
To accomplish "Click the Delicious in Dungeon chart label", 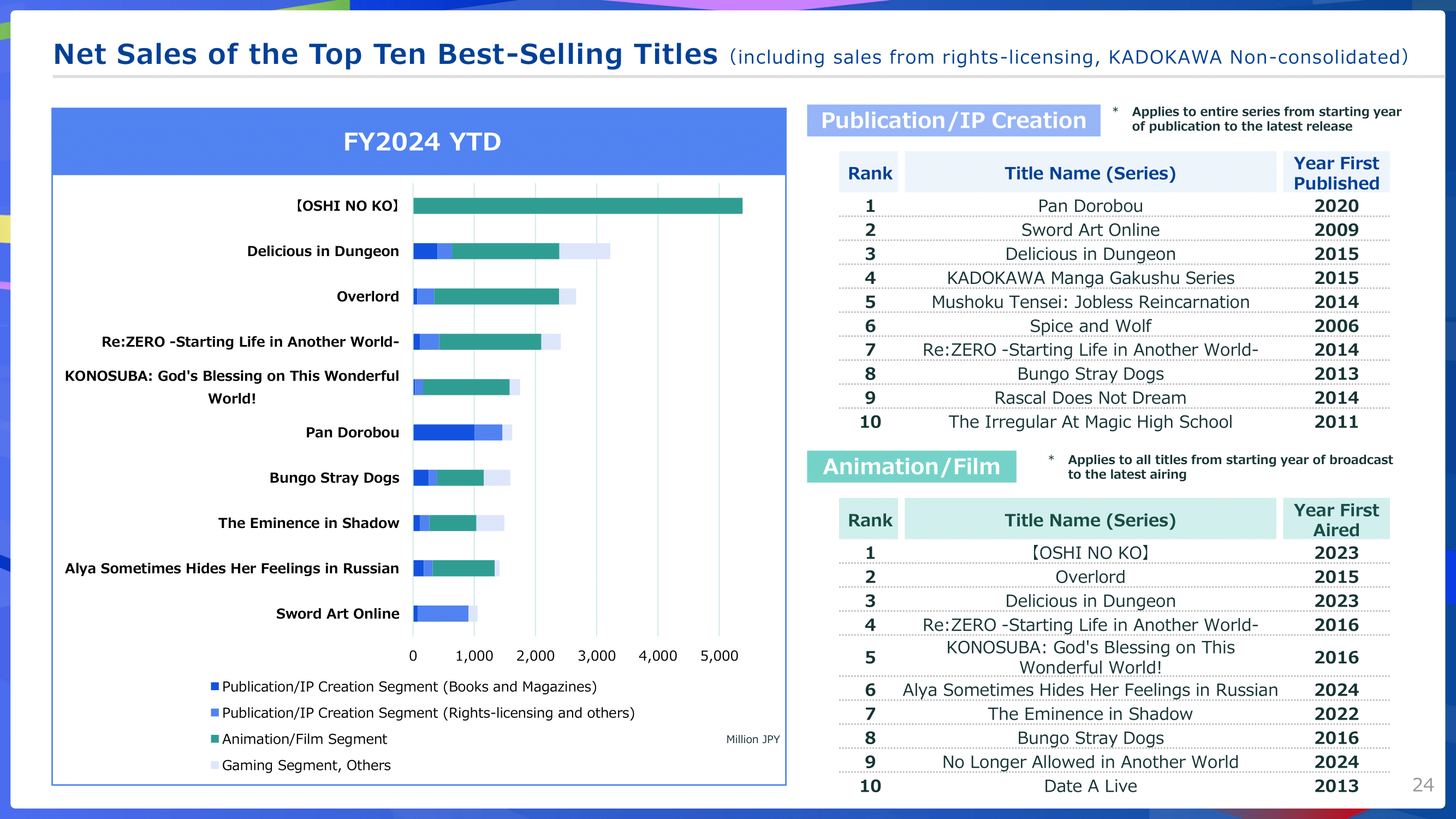I will point(323,251).
